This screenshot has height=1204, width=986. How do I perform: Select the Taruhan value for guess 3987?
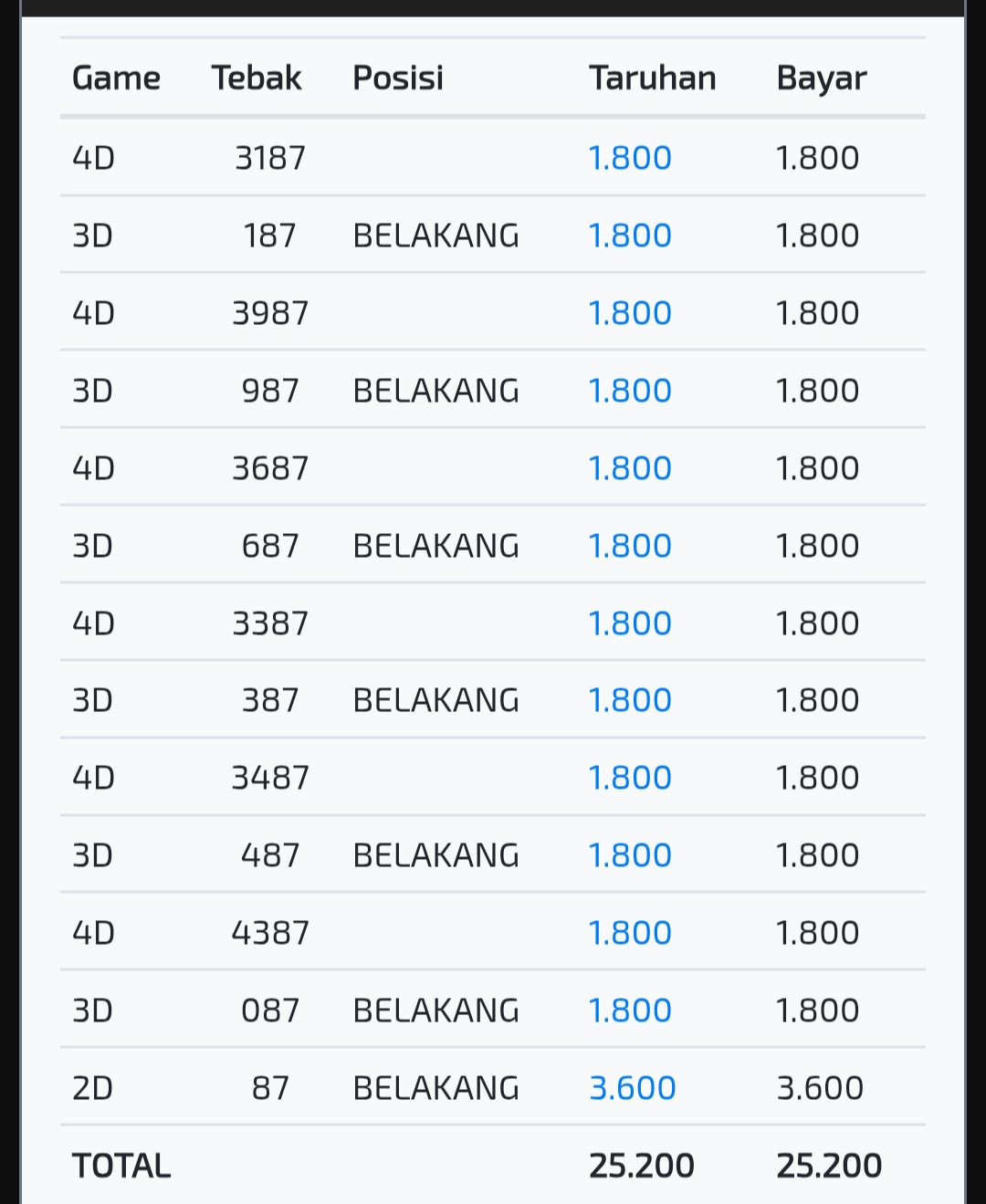tap(630, 313)
